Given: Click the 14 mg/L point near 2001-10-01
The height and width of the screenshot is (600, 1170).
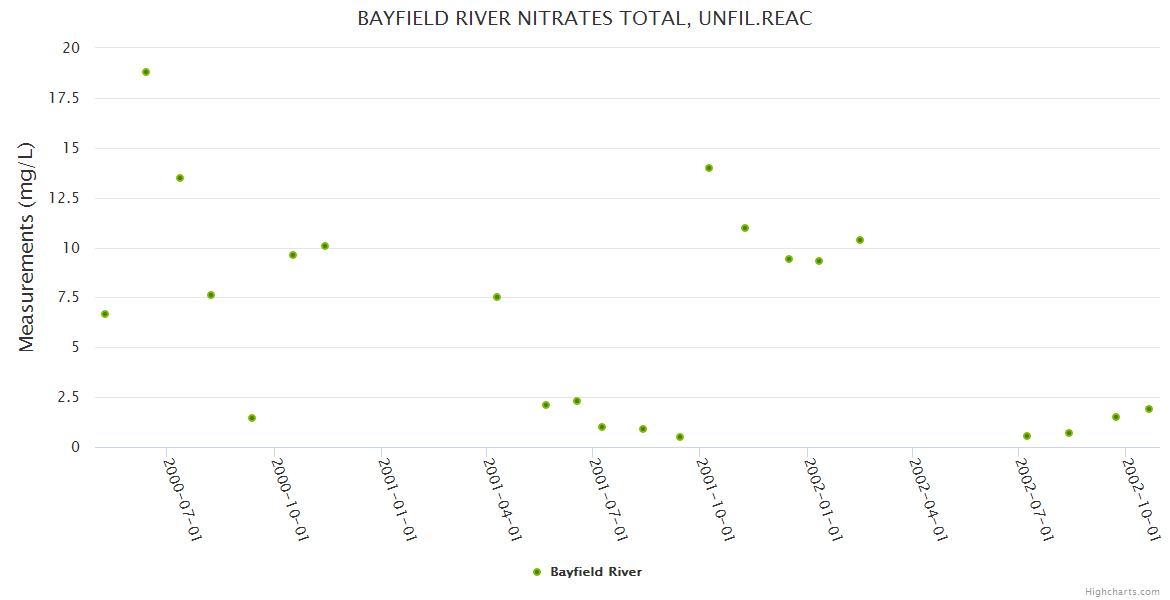Looking at the screenshot, I should click(x=709, y=168).
